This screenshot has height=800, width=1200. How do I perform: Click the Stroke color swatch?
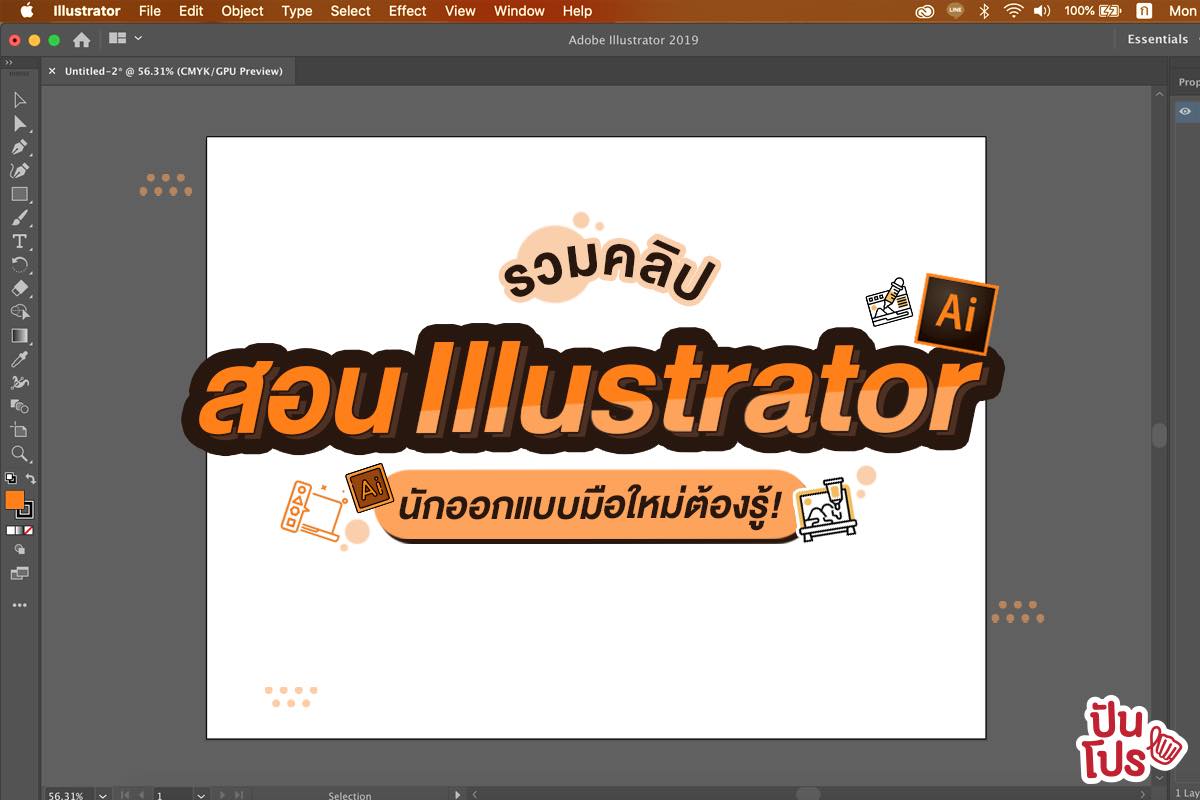[x=25, y=510]
